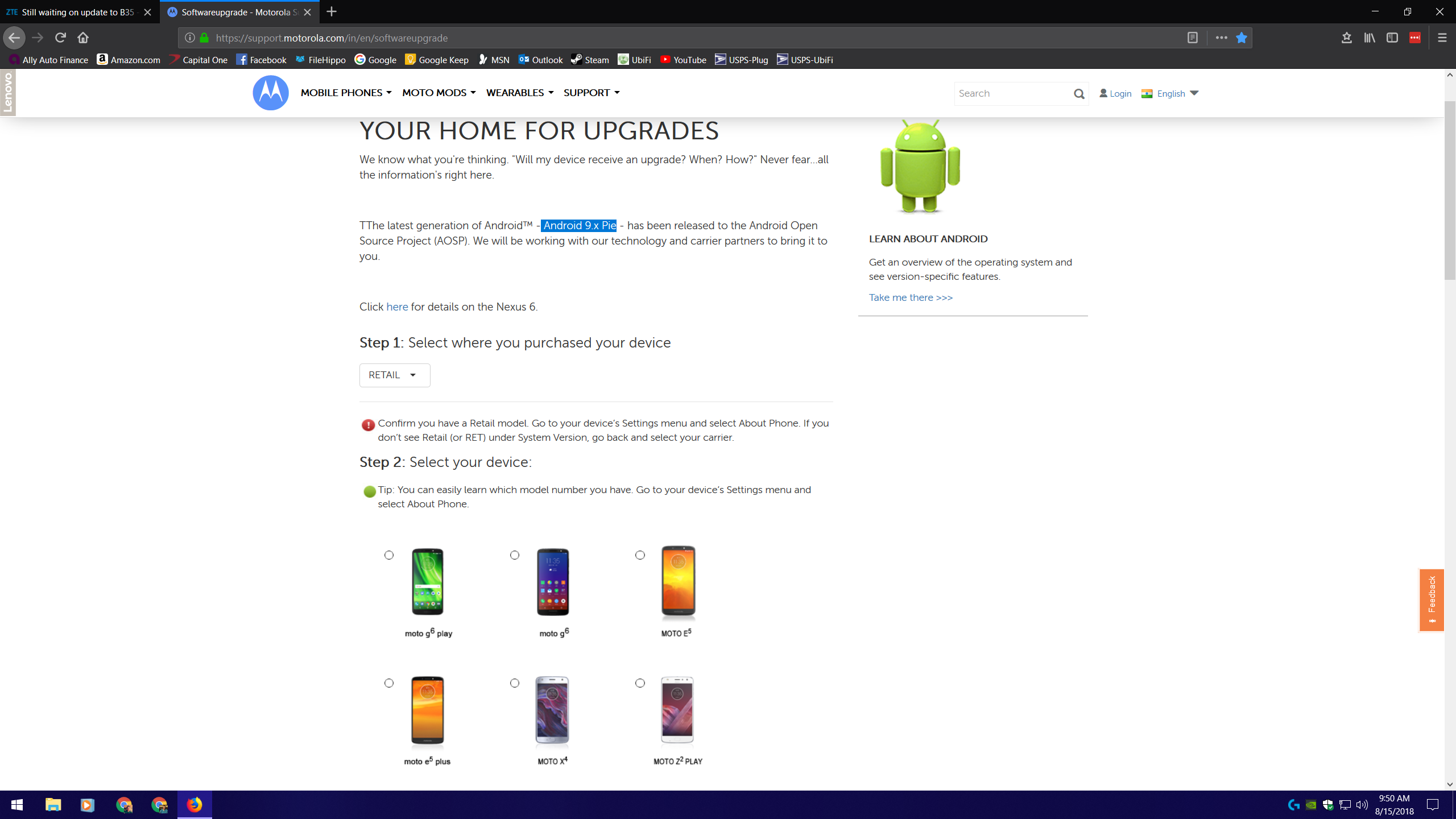Click the green Android robot image
The width and height of the screenshot is (1456, 819).
point(920,166)
